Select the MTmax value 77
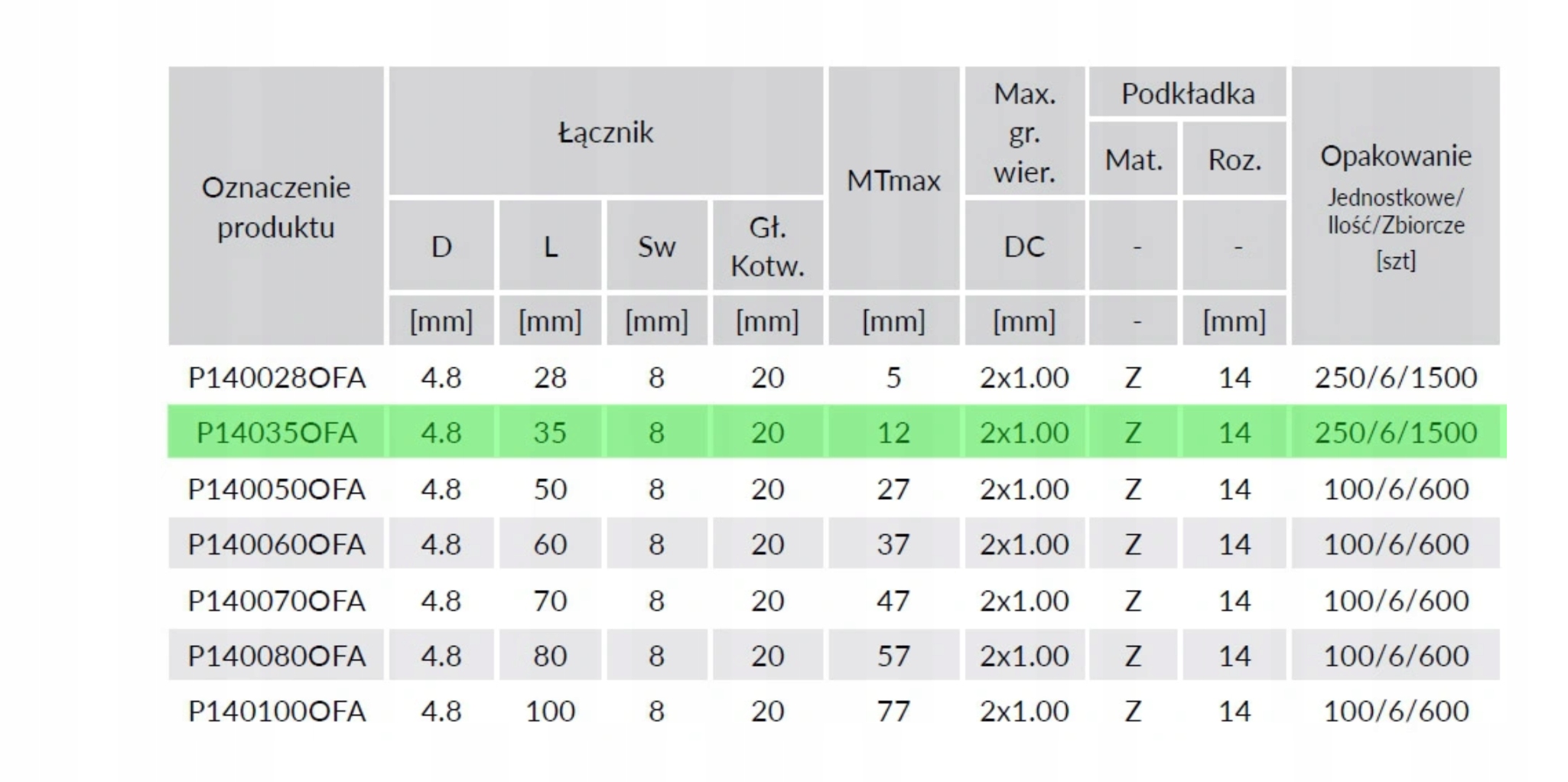This screenshot has width=1568, height=782. tap(893, 712)
